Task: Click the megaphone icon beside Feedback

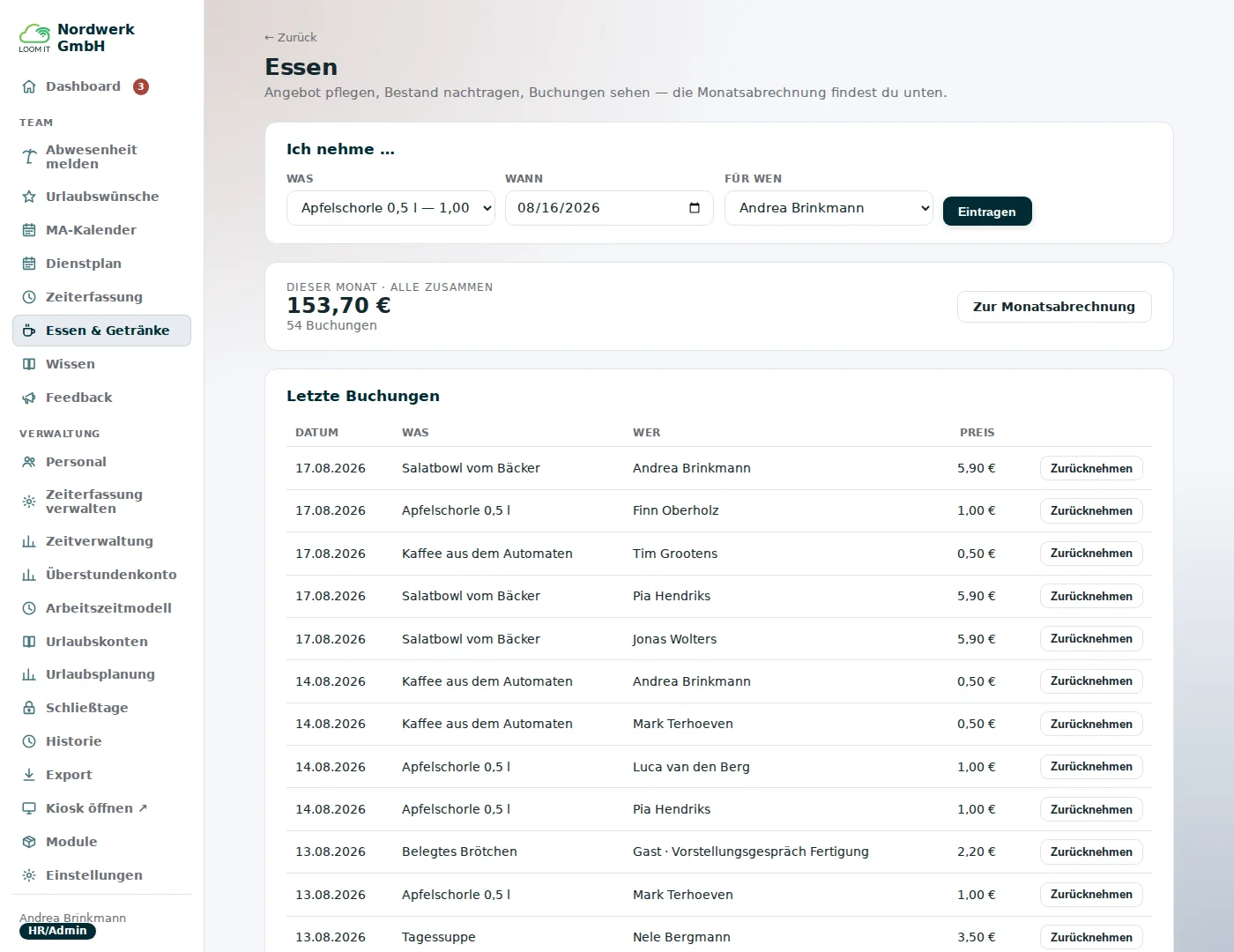Action: [x=29, y=398]
